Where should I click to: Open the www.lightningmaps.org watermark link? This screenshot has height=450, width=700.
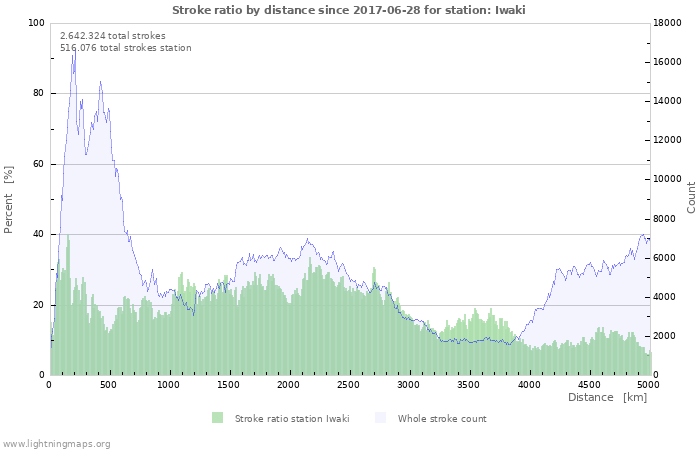tap(56, 443)
